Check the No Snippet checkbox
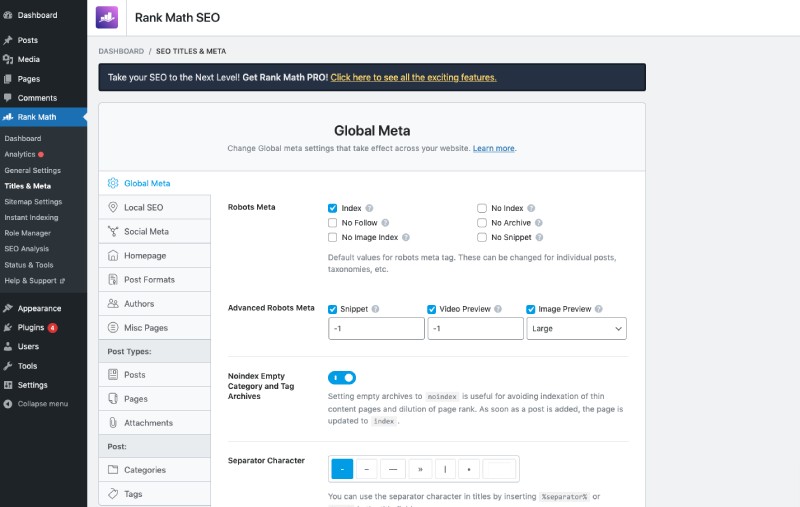 pyautogui.click(x=482, y=237)
